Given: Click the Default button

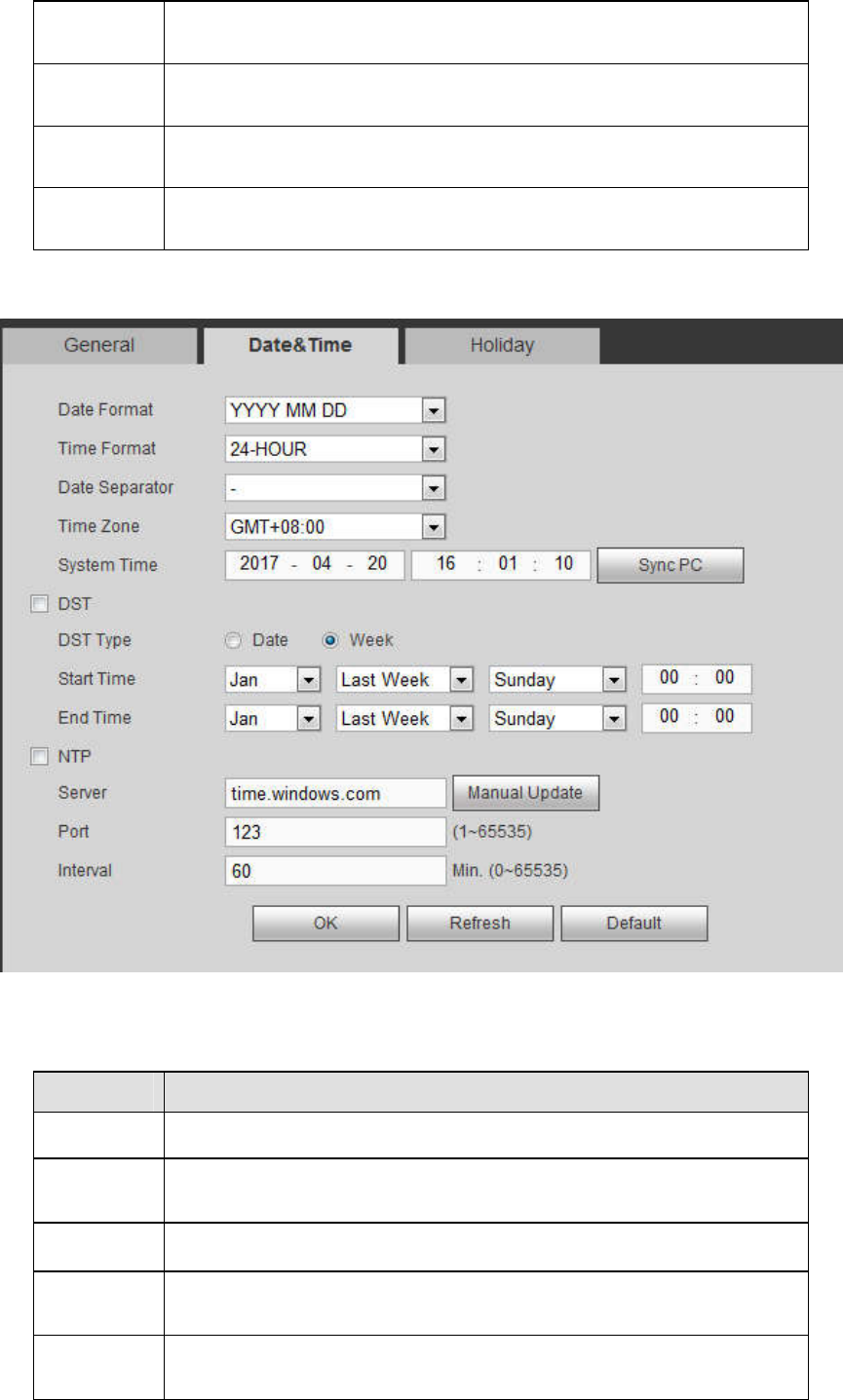Looking at the screenshot, I should [x=633, y=924].
